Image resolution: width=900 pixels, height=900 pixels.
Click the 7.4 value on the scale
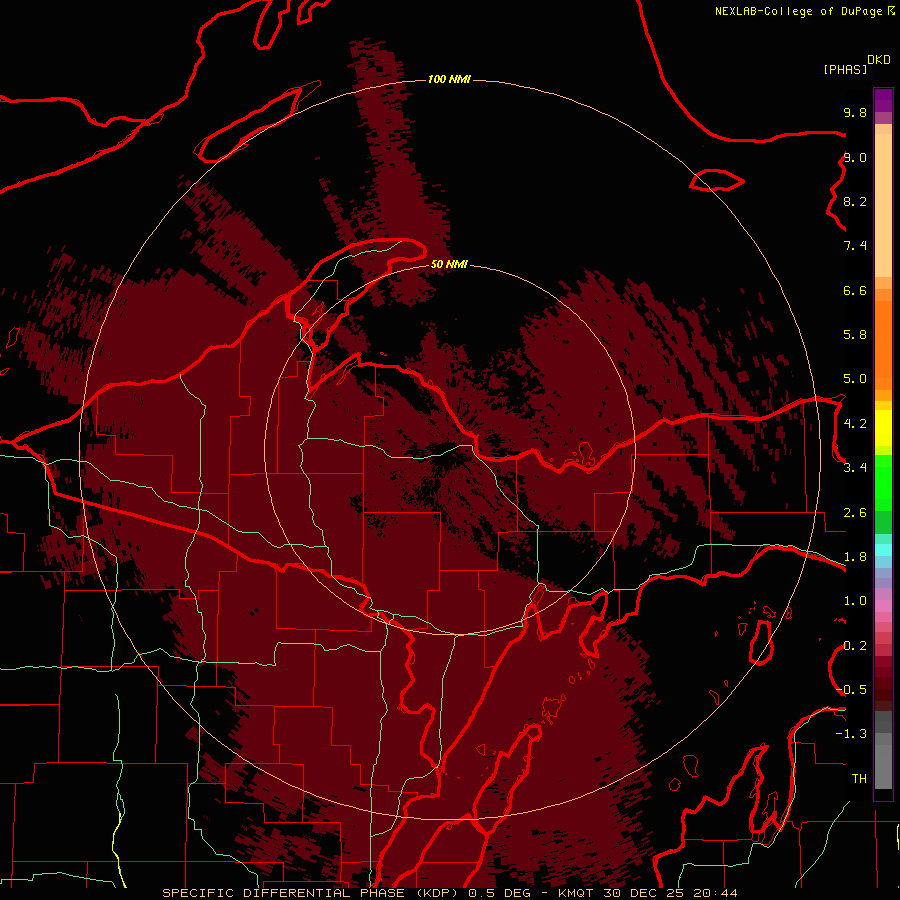855,246
